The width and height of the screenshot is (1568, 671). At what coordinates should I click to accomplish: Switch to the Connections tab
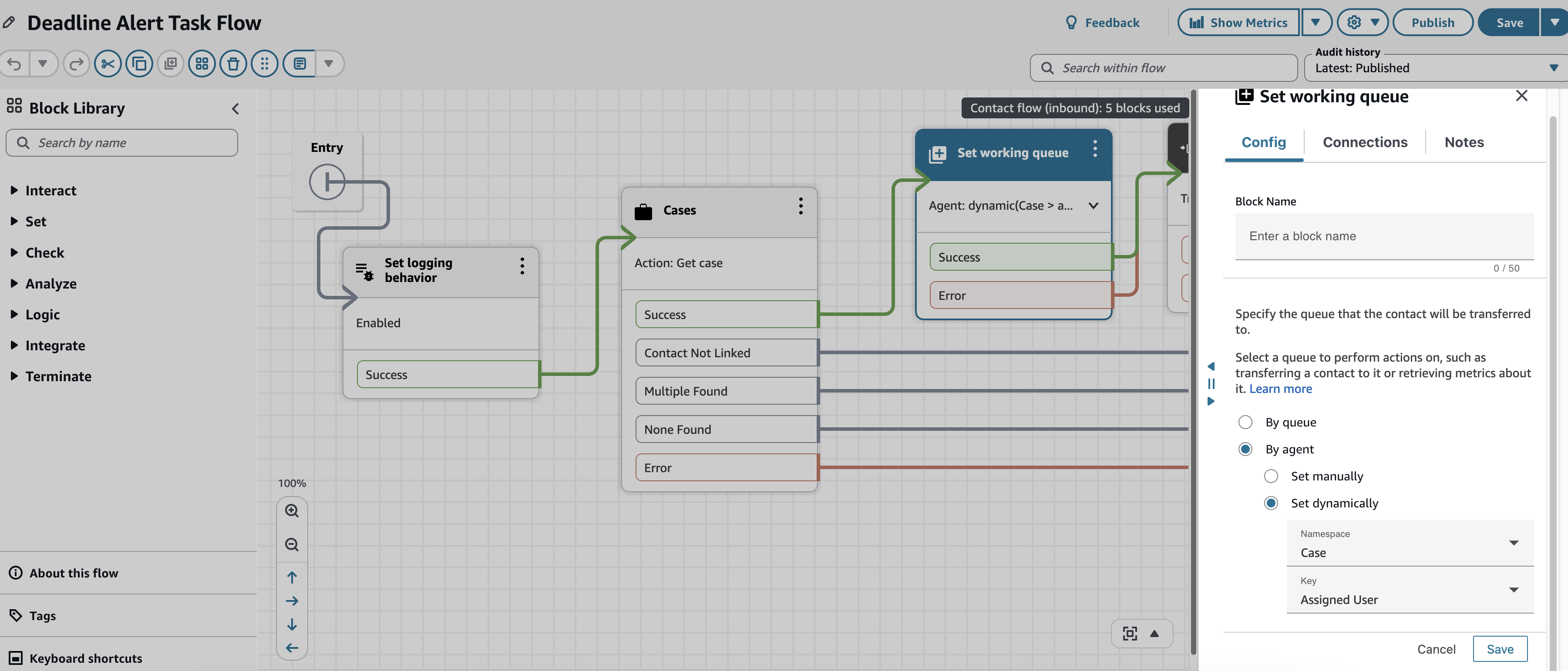1365,142
